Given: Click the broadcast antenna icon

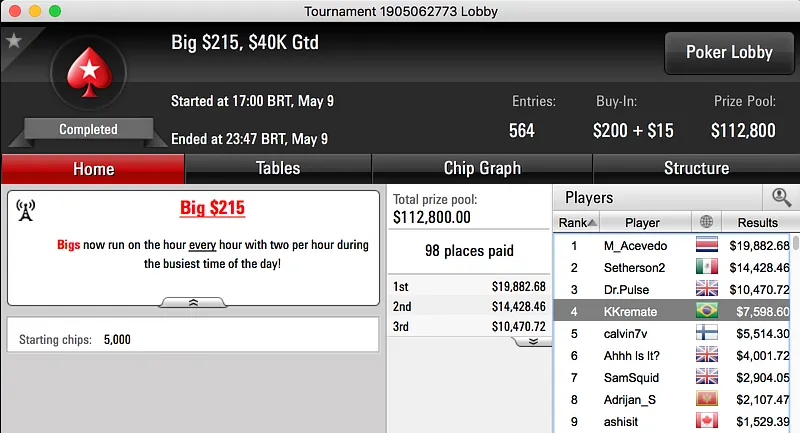Looking at the screenshot, I should pyautogui.click(x=26, y=210).
